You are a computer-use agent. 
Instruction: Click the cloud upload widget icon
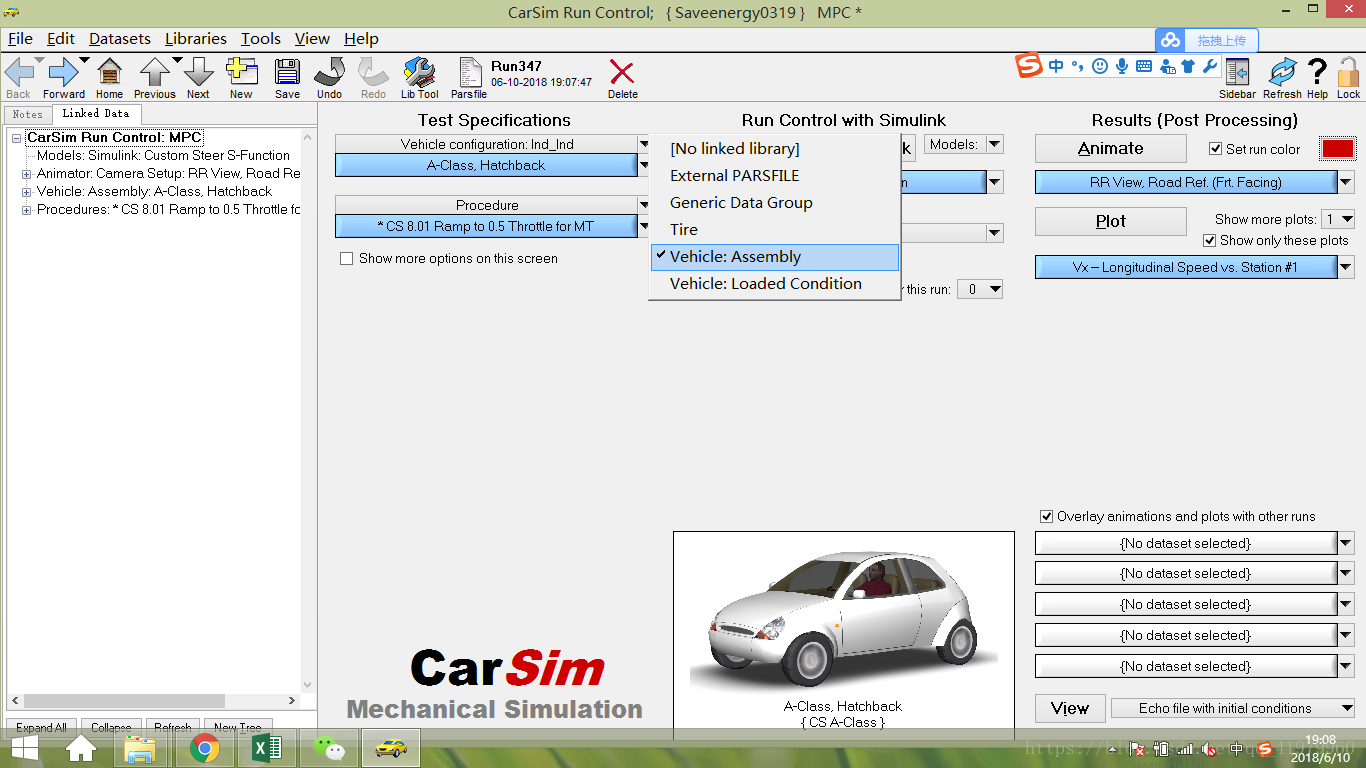click(1170, 41)
